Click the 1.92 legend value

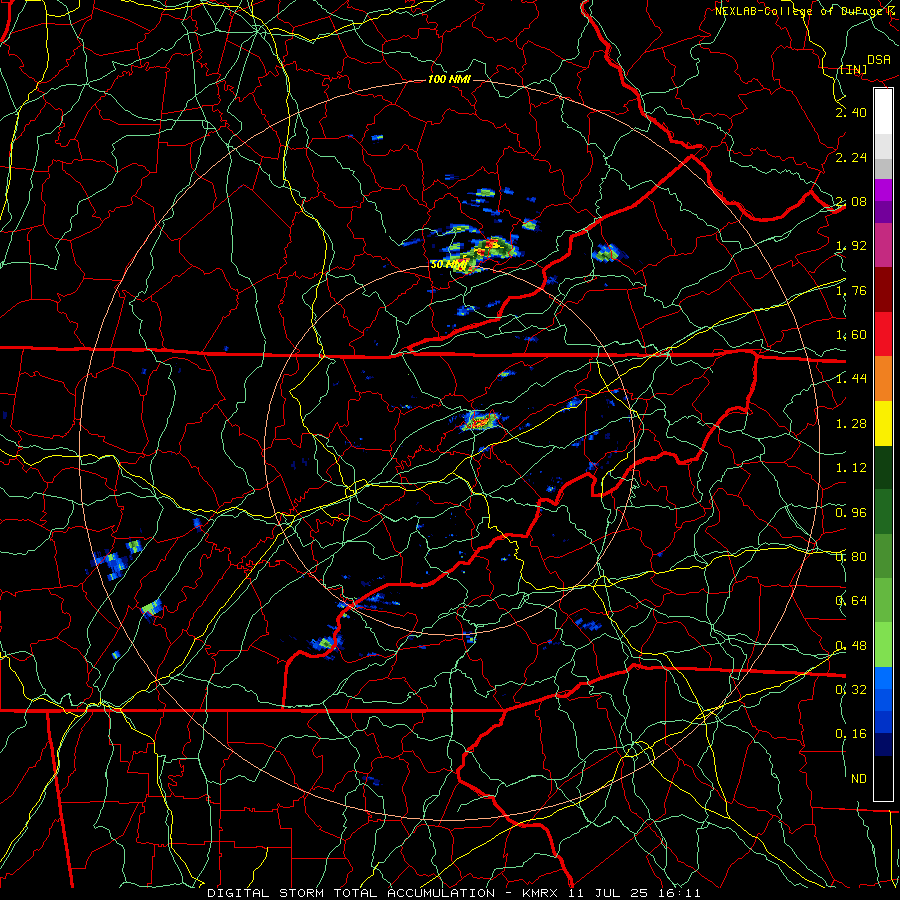pyautogui.click(x=851, y=246)
